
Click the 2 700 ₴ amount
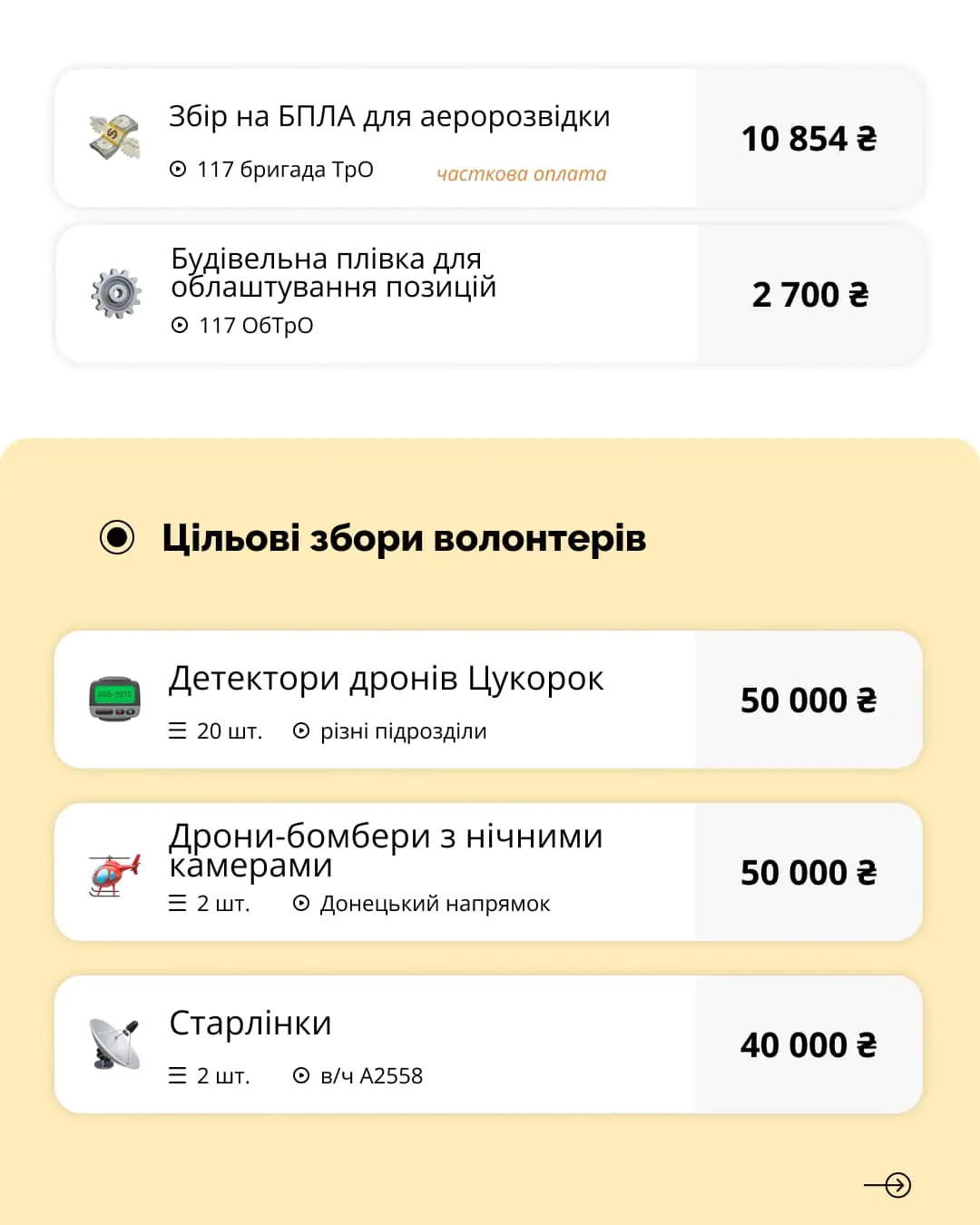coord(810,295)
